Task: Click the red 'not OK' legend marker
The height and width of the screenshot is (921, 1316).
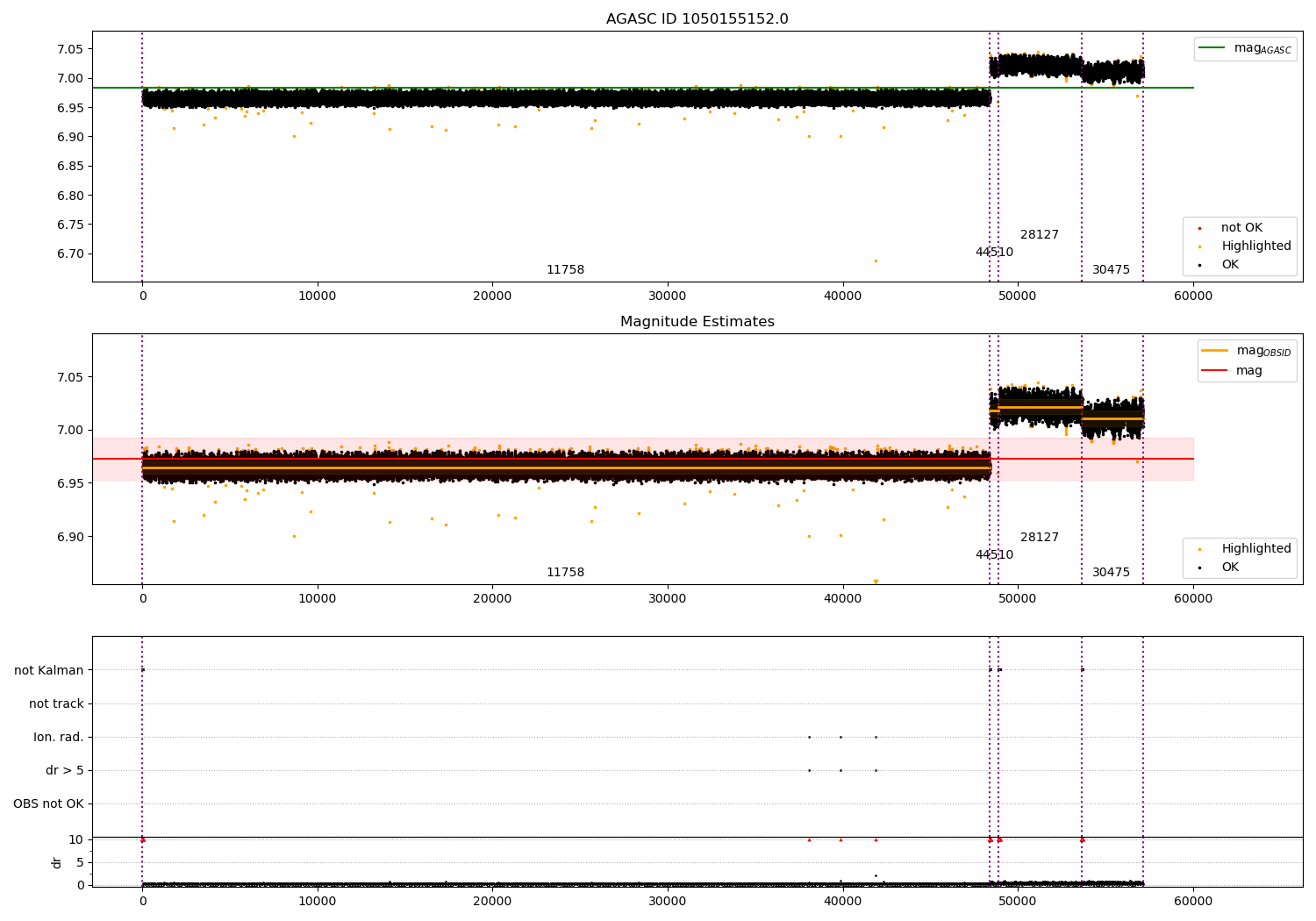Action: (x=1199, y=228)
